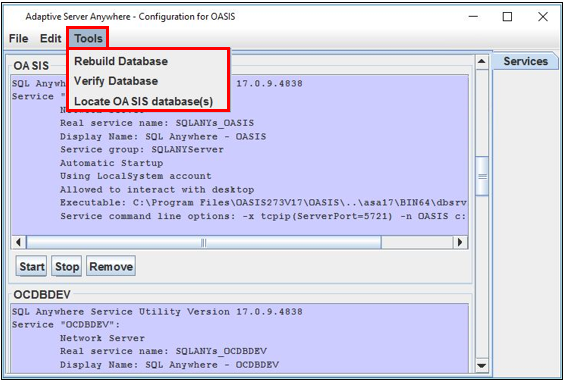
Task: Click the Automatic Startup line in OASIS
Action: click(x=112, y=163)
